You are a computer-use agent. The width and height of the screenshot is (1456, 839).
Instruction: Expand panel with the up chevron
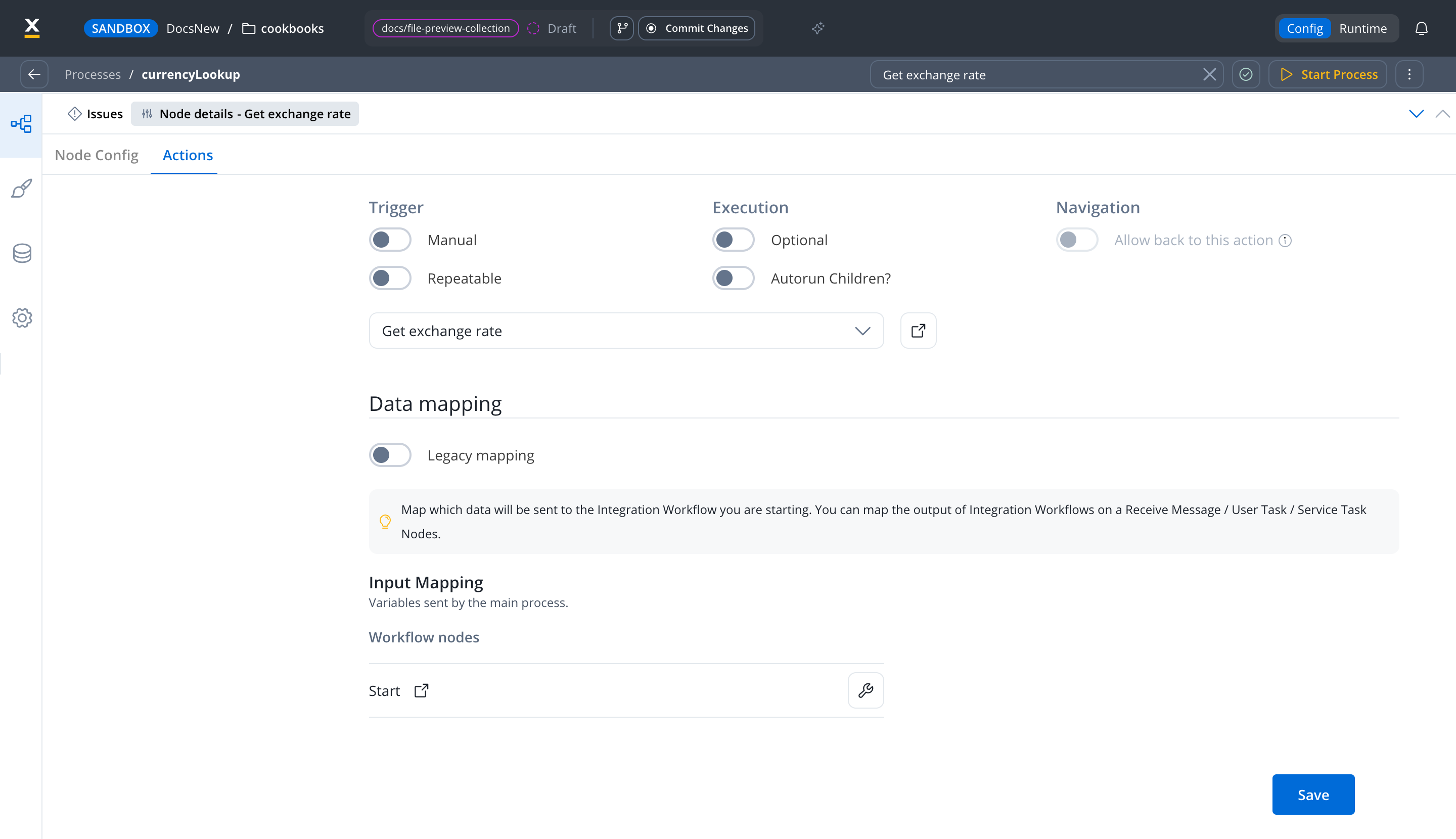[x=1442, y=114]
